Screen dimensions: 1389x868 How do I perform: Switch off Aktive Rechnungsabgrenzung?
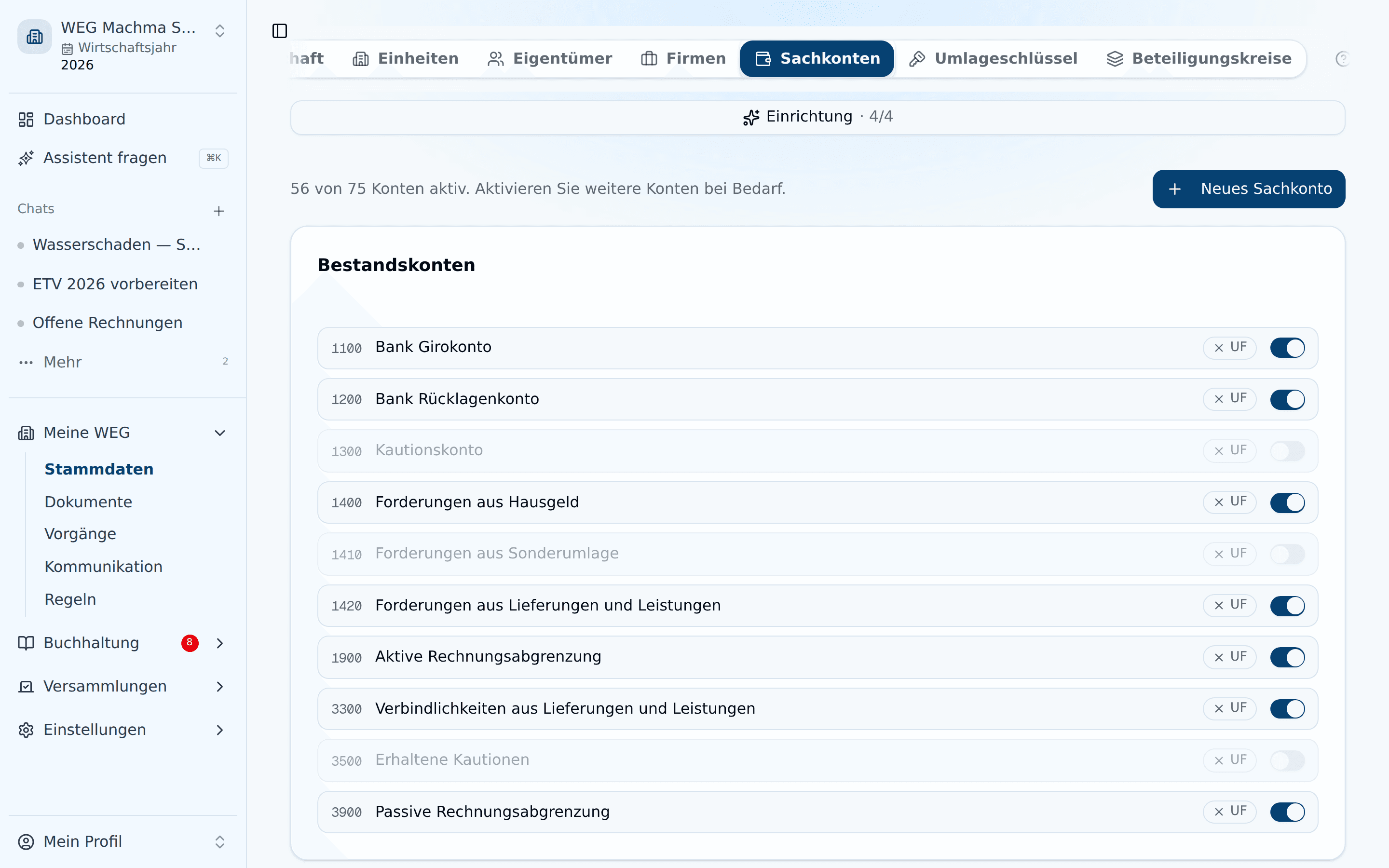1287,657
